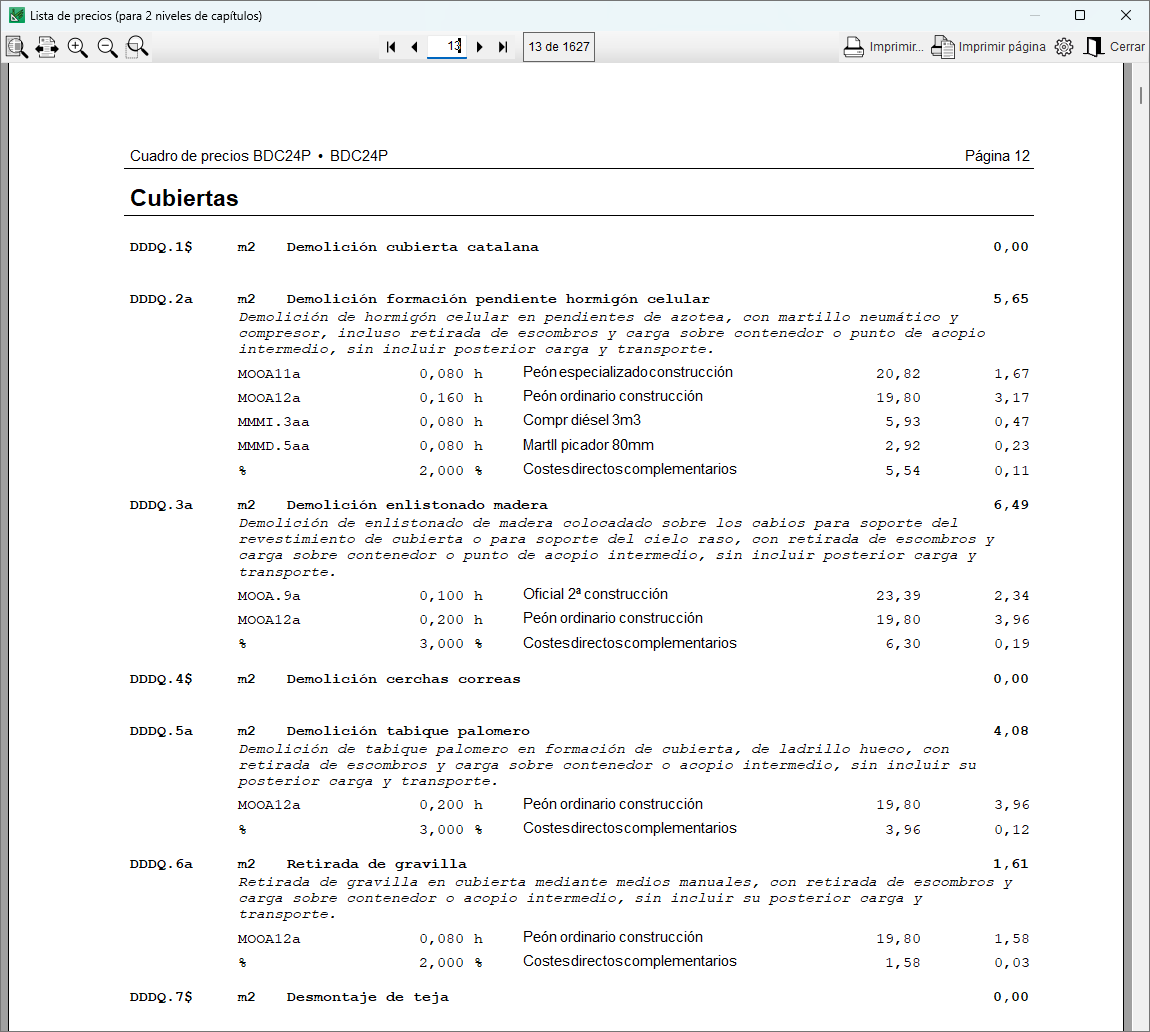Viewport: 1150px width, 1032px height.
Task: Click the Cerrar button
Action: pyautogui.click(x=1114, y=47)
